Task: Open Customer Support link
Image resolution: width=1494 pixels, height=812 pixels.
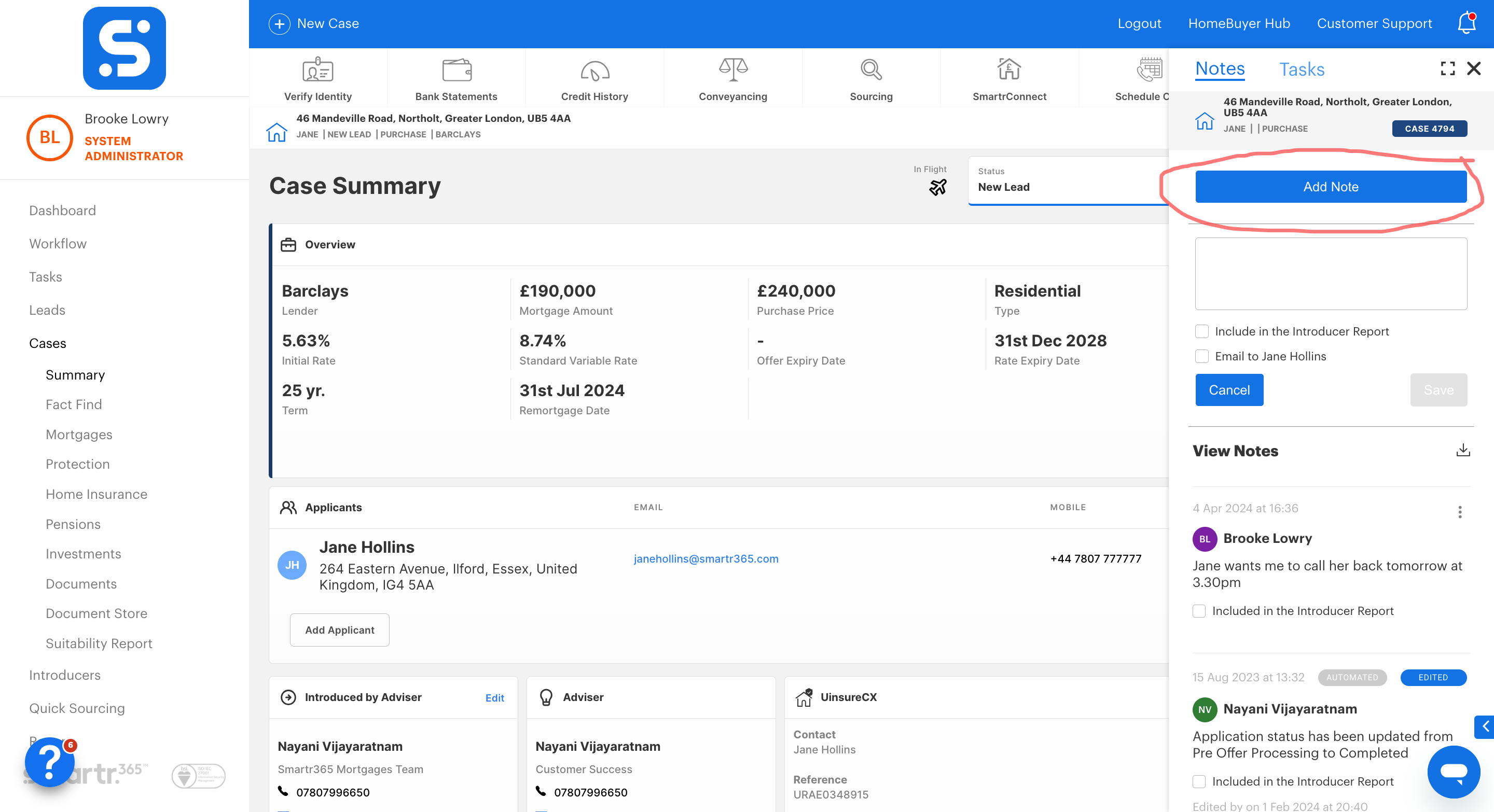Action: click(x=1375, y=24)
